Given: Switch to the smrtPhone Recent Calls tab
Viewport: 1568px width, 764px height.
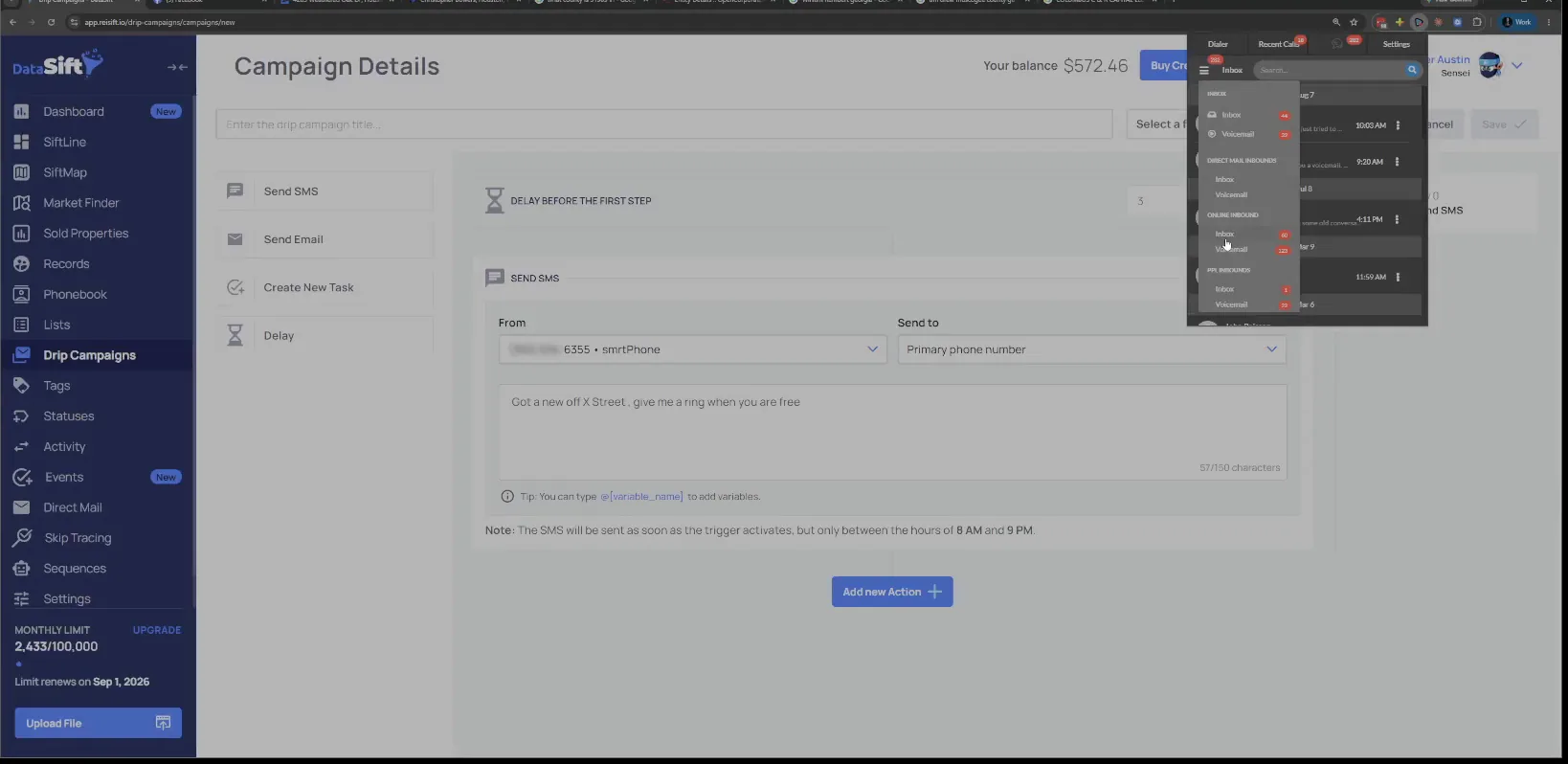Looking at the screenshot, I should coord(1279,44).
